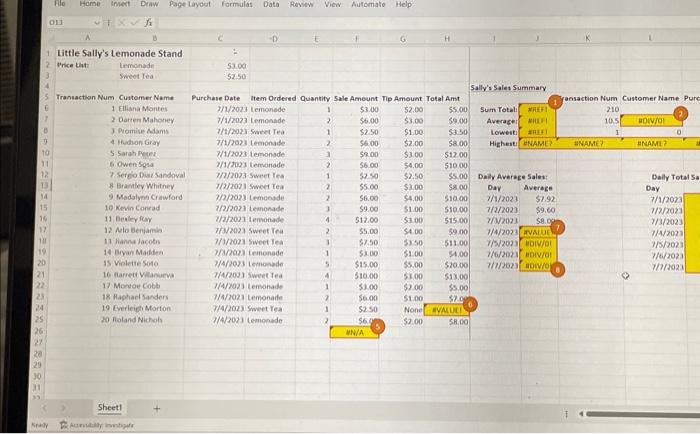Select the title cell Little Sally's Lemonade Stand

(x=120, y=53)
